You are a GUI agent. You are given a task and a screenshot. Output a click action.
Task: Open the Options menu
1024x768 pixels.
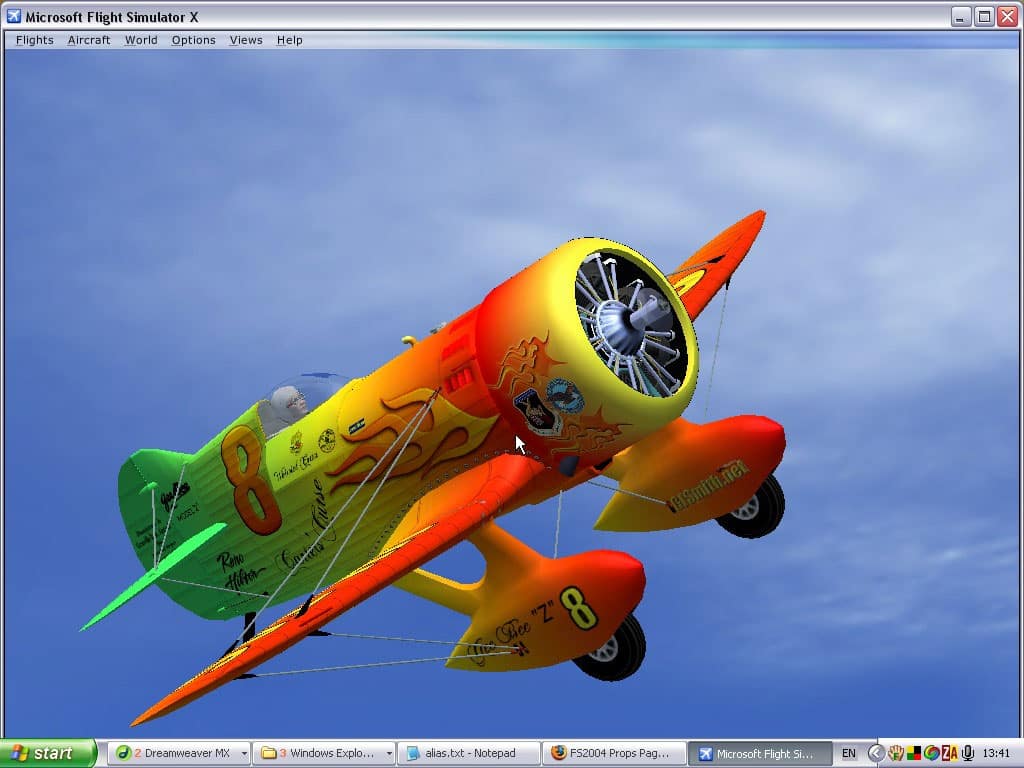pyautogui.click(x=193, y=40)
